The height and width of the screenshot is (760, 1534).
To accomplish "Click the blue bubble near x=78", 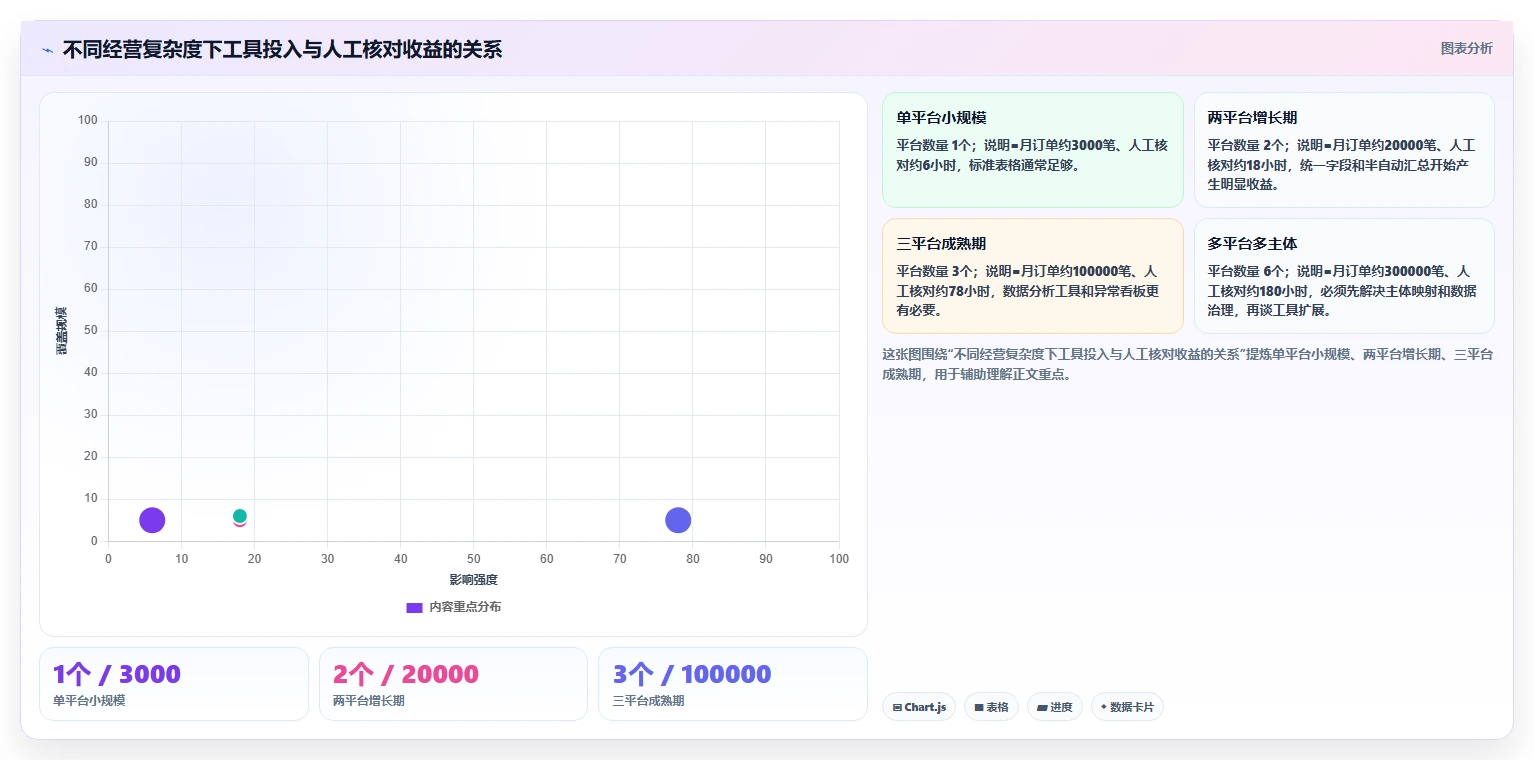I will pos(678,520).
